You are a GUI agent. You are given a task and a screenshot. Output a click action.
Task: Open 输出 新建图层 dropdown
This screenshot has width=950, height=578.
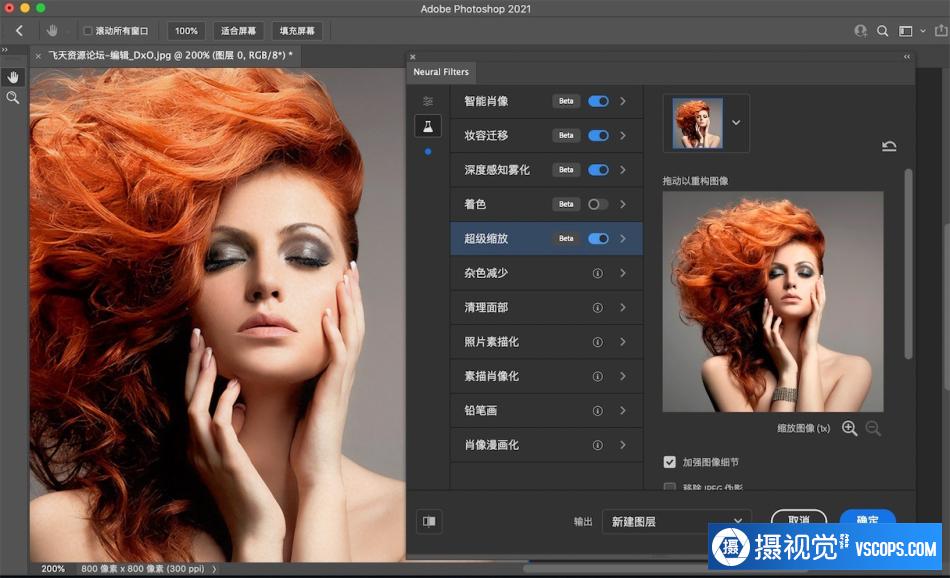pos(676,521)
